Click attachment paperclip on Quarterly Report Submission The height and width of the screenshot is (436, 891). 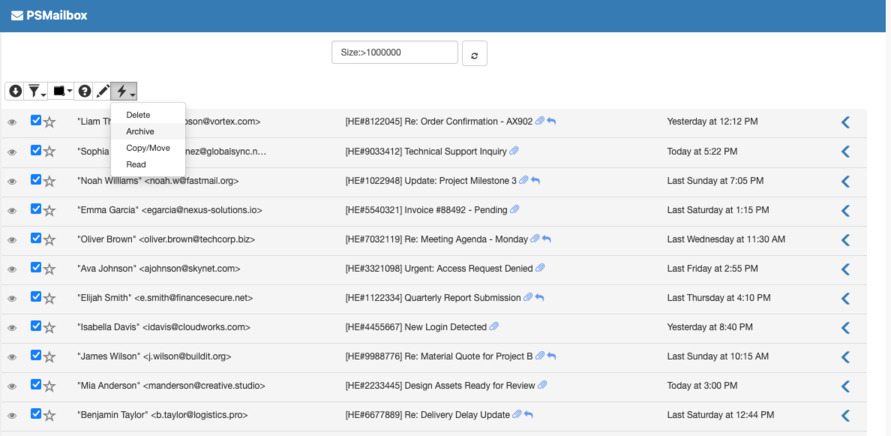click(x=527, y=297)
